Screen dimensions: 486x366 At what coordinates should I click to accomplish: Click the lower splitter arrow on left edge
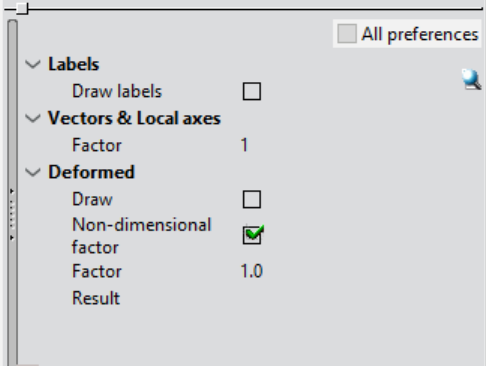(12, 238)
